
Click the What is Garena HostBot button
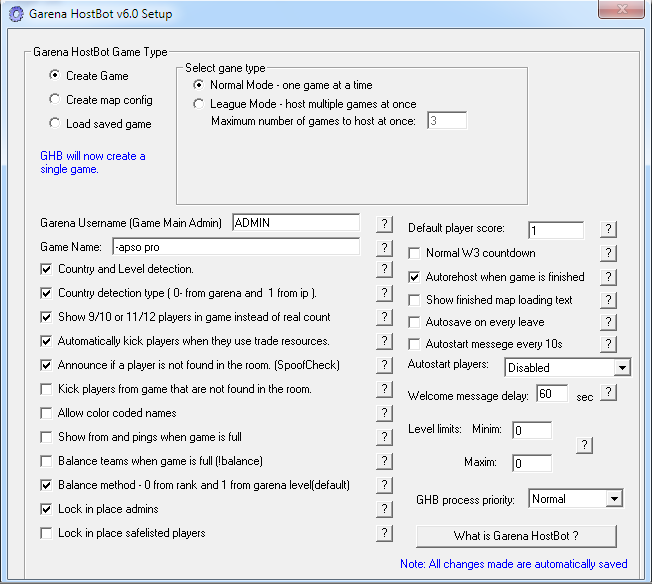[x=516, y=536]
